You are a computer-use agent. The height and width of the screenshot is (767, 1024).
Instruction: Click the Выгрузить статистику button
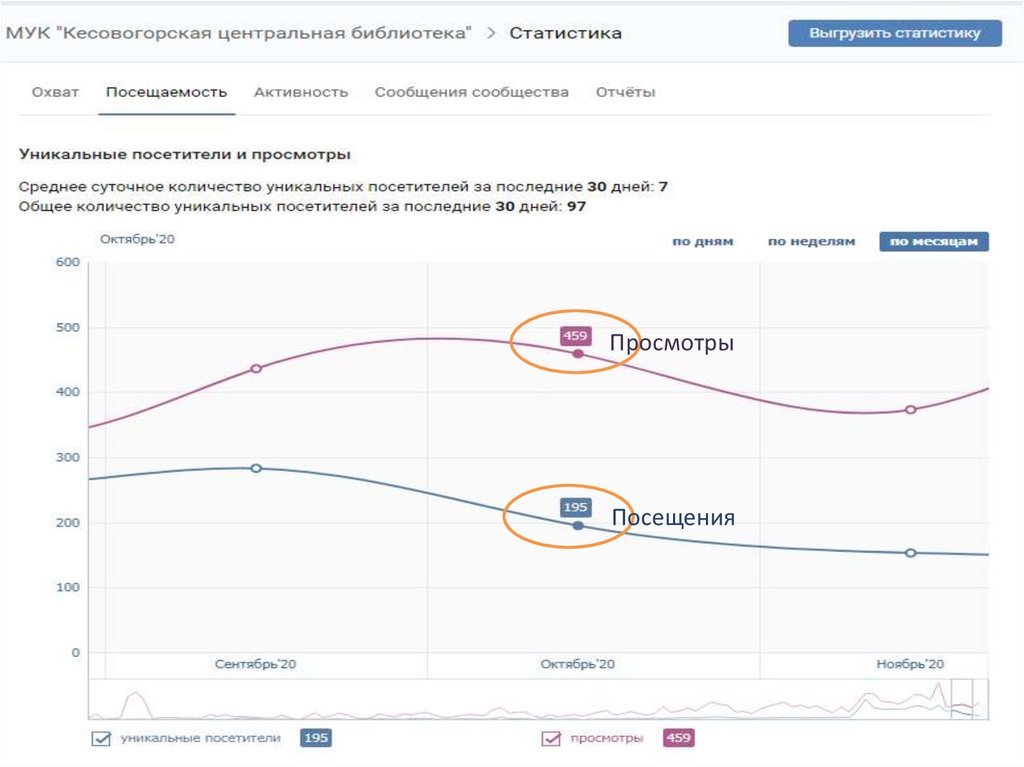(x=895, y=33)
